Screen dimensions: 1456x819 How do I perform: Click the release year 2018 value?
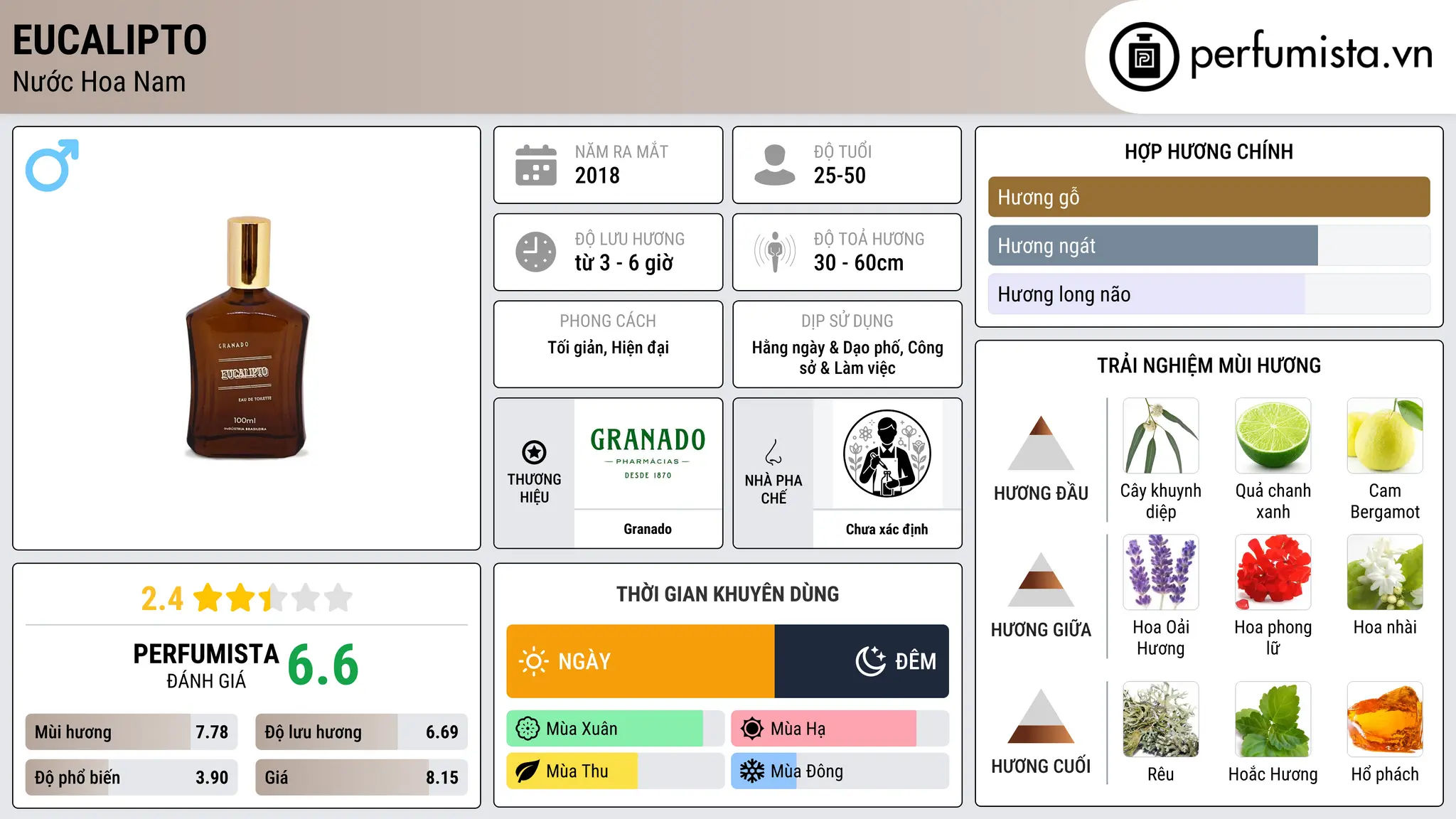coord(597,176)
